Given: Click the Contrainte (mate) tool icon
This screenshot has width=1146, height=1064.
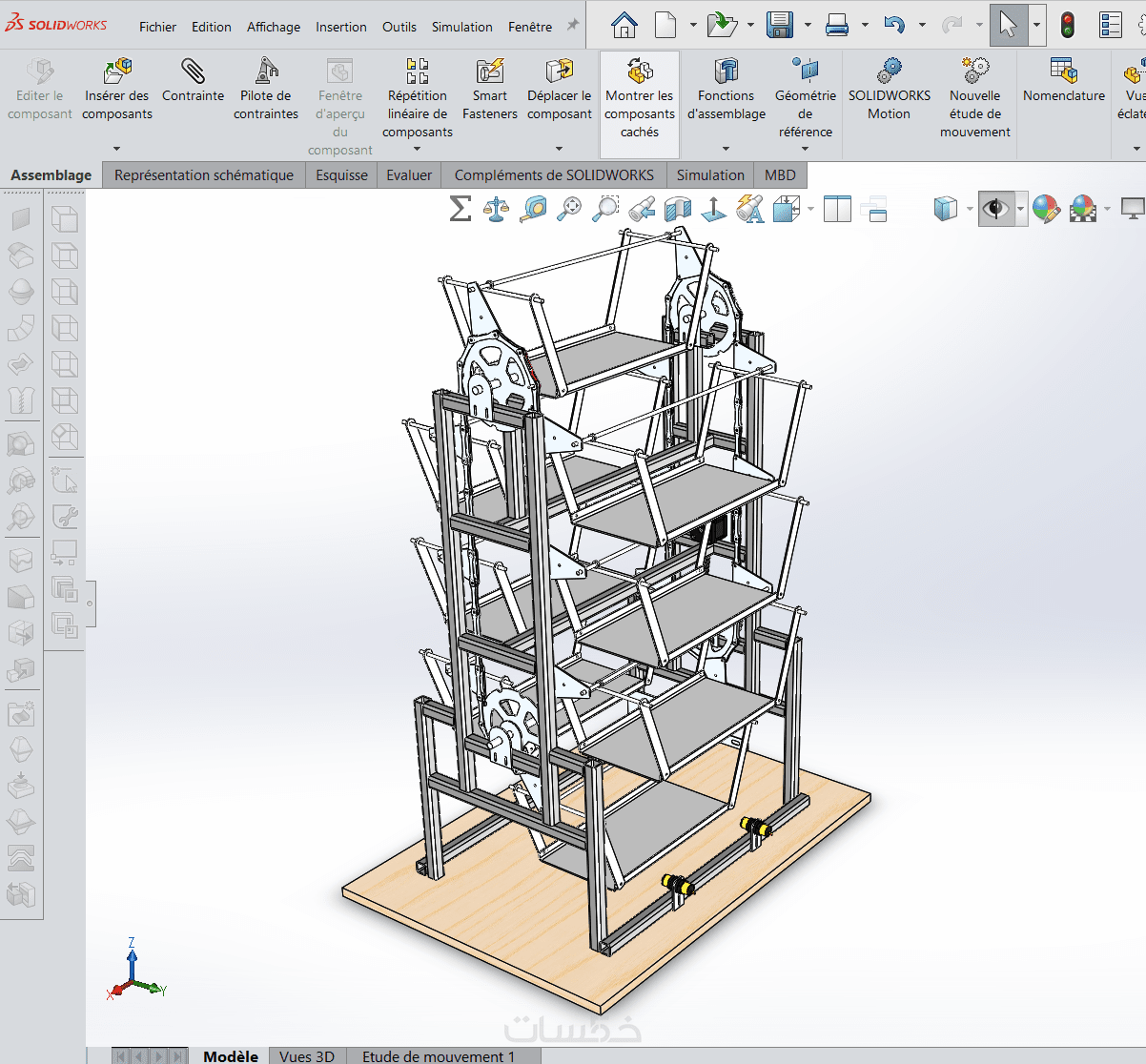Looking at the screenshot, I should click(193, 72).
